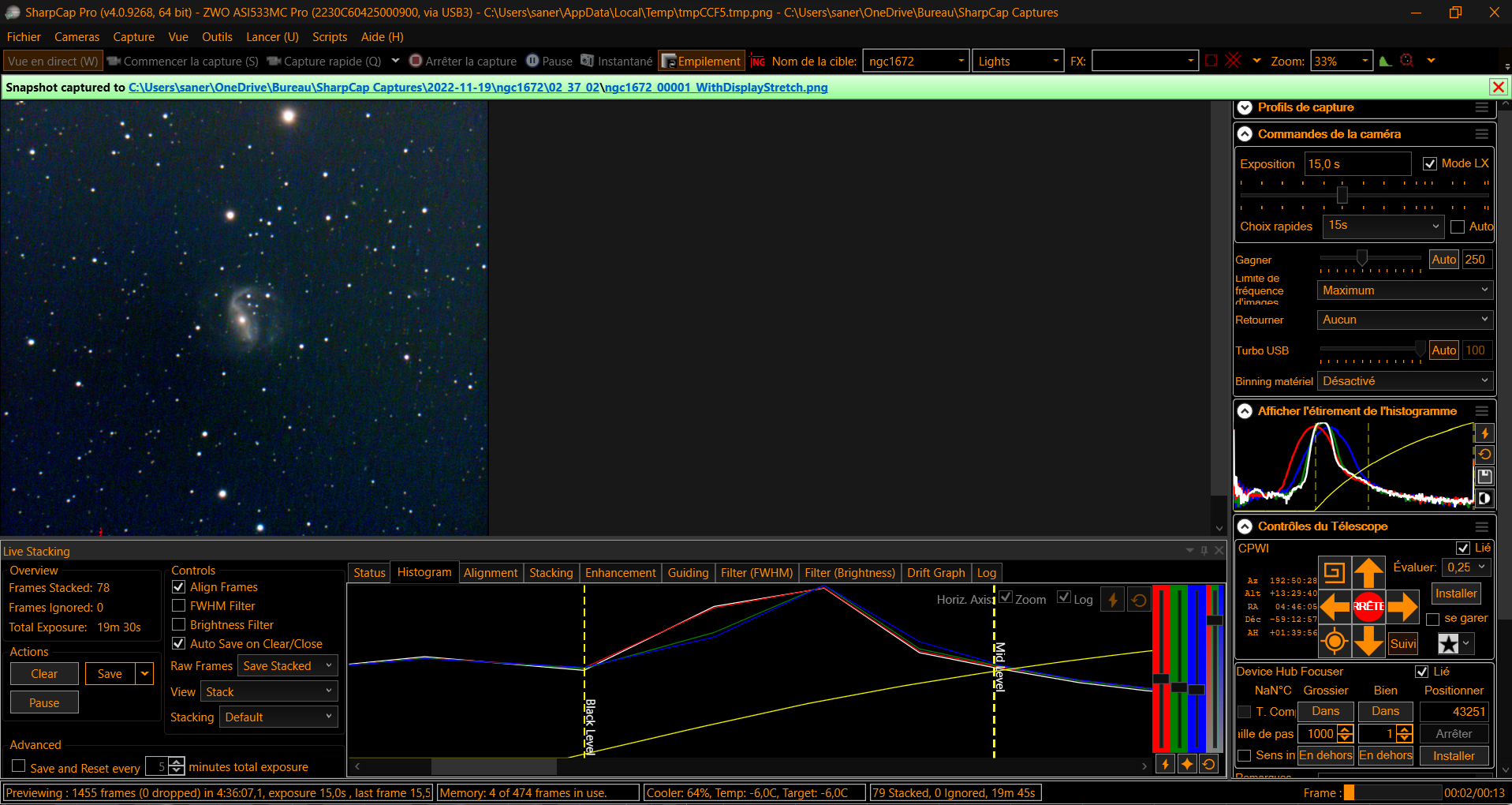Click the half-circle contrast icon beside histogram
This screenshot has height=805, width=1512.
click(1484, 499)
